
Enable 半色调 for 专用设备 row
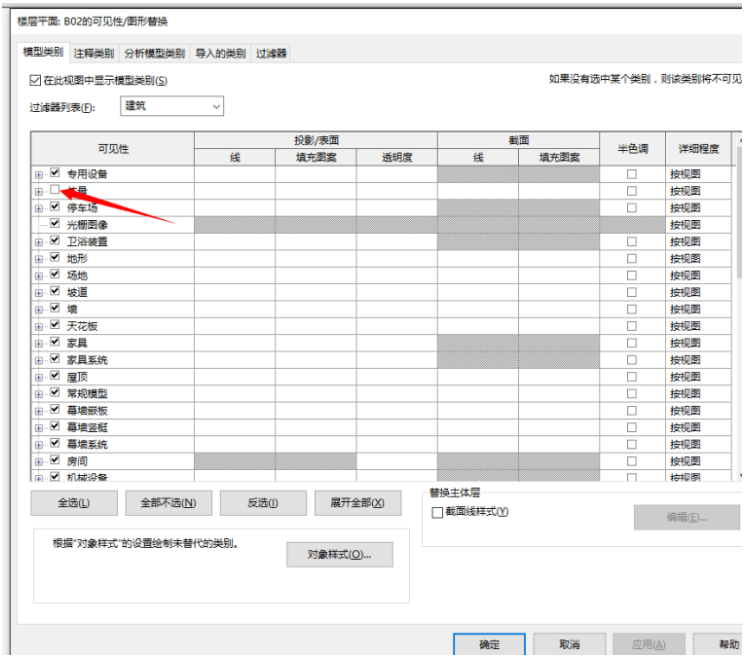632,174
